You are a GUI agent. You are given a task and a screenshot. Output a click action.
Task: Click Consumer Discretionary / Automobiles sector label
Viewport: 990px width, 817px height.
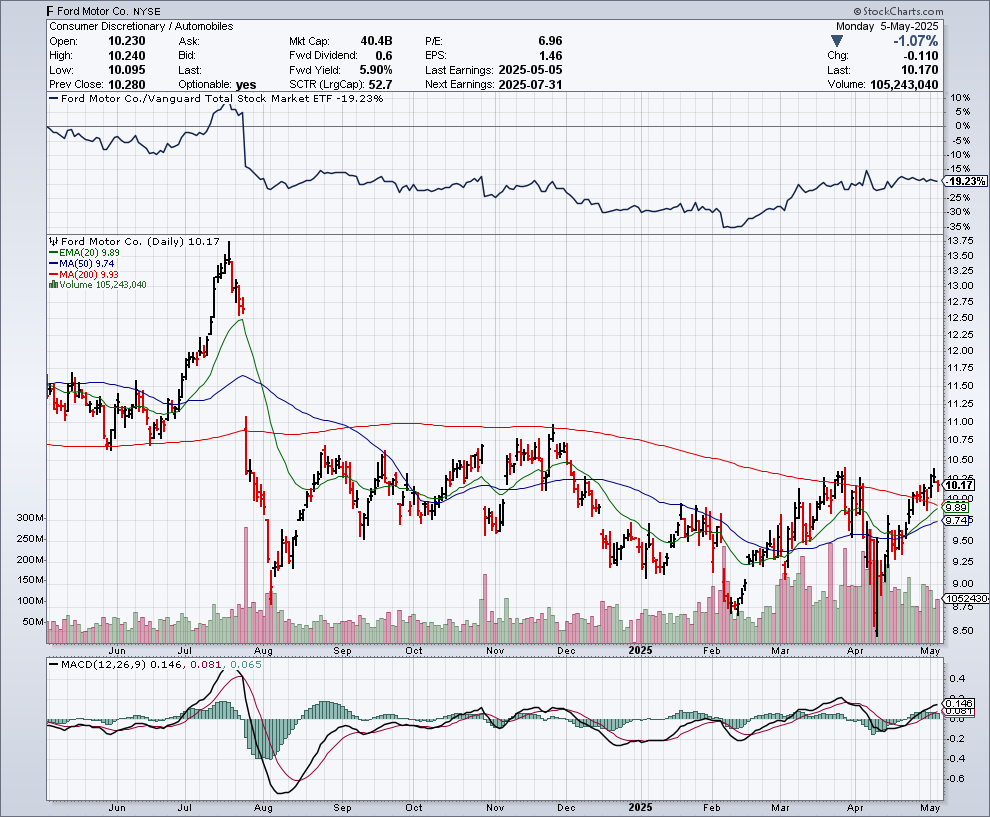141,27
